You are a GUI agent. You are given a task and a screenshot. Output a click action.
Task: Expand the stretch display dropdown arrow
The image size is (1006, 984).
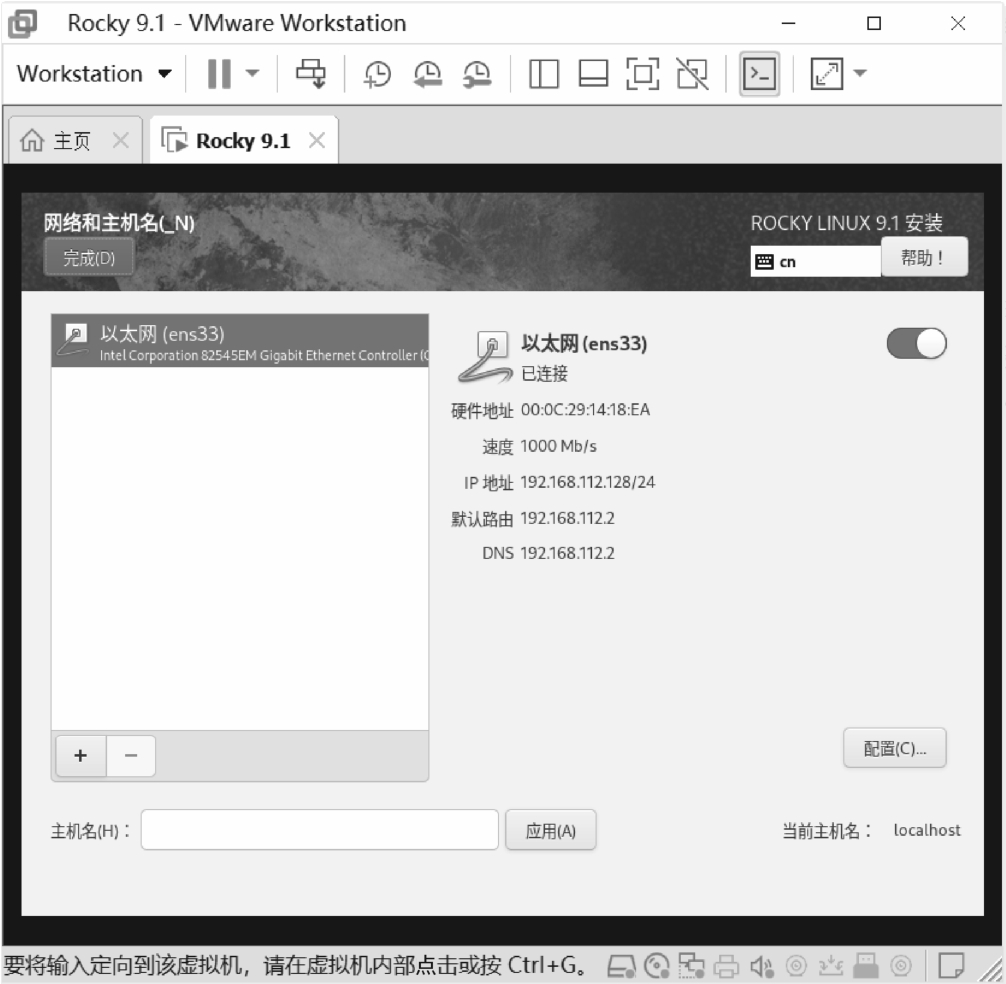(861, 73)
